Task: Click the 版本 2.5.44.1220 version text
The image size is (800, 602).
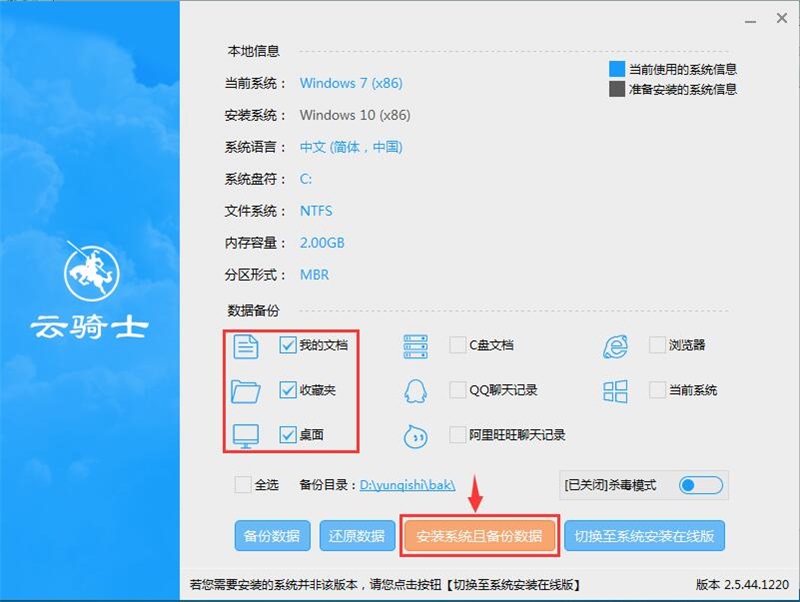Action: [742, 585]
